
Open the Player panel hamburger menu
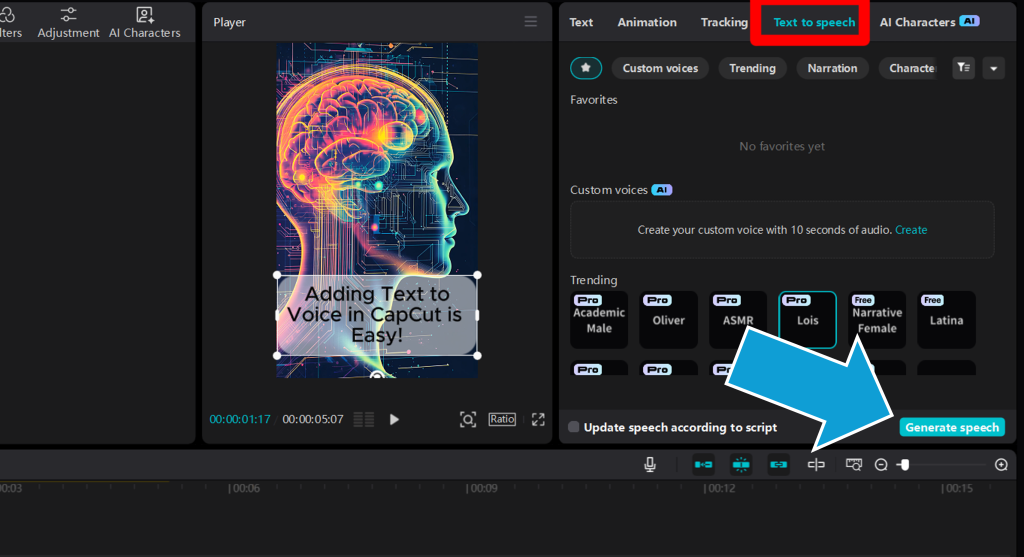pyautogui.click(x=531, y=22)
